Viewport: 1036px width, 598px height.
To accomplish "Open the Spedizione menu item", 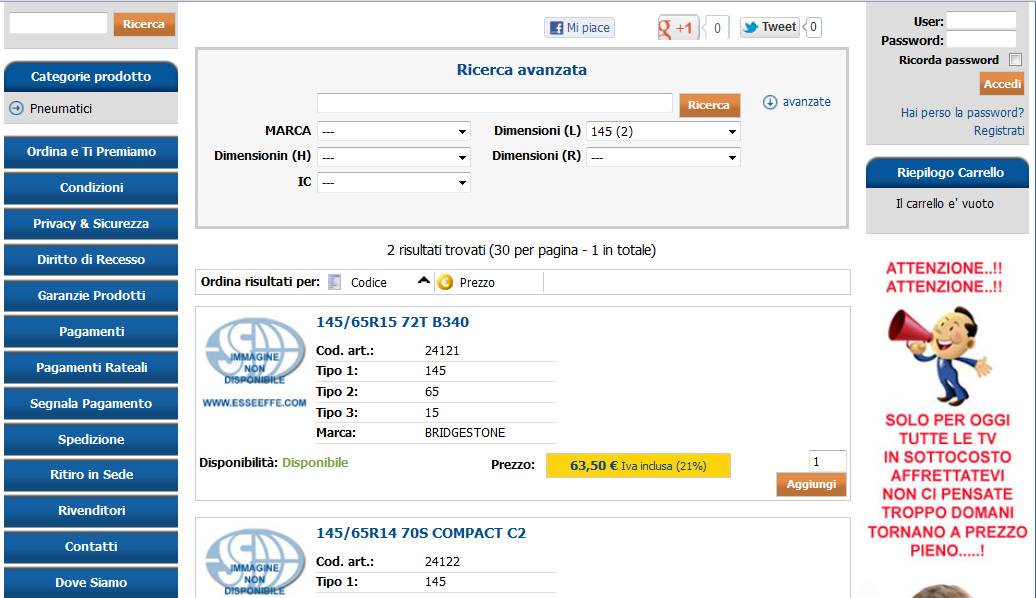I will (91, 439).
